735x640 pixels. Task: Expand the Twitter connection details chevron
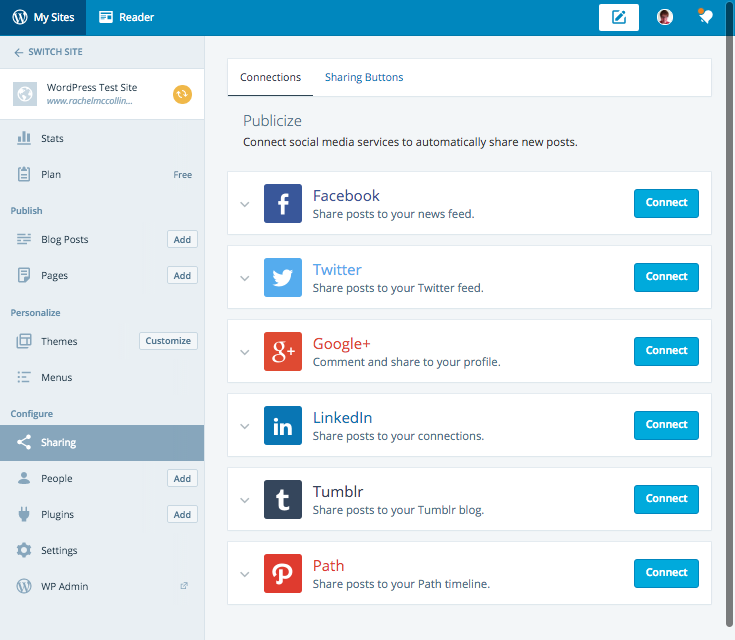tap(245, 279)
